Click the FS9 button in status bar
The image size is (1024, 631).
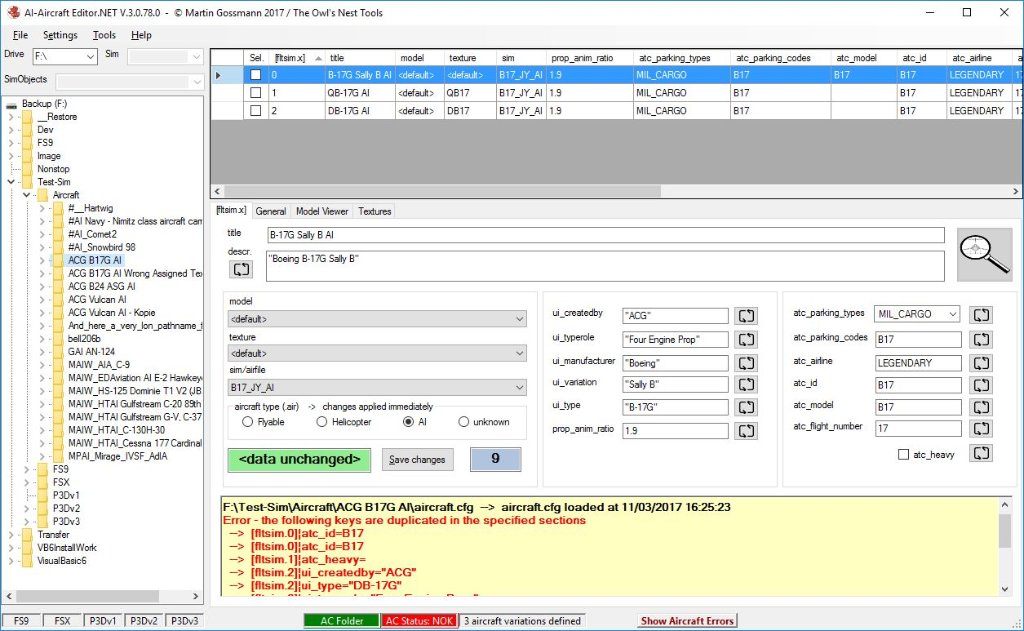pos(21,621)
